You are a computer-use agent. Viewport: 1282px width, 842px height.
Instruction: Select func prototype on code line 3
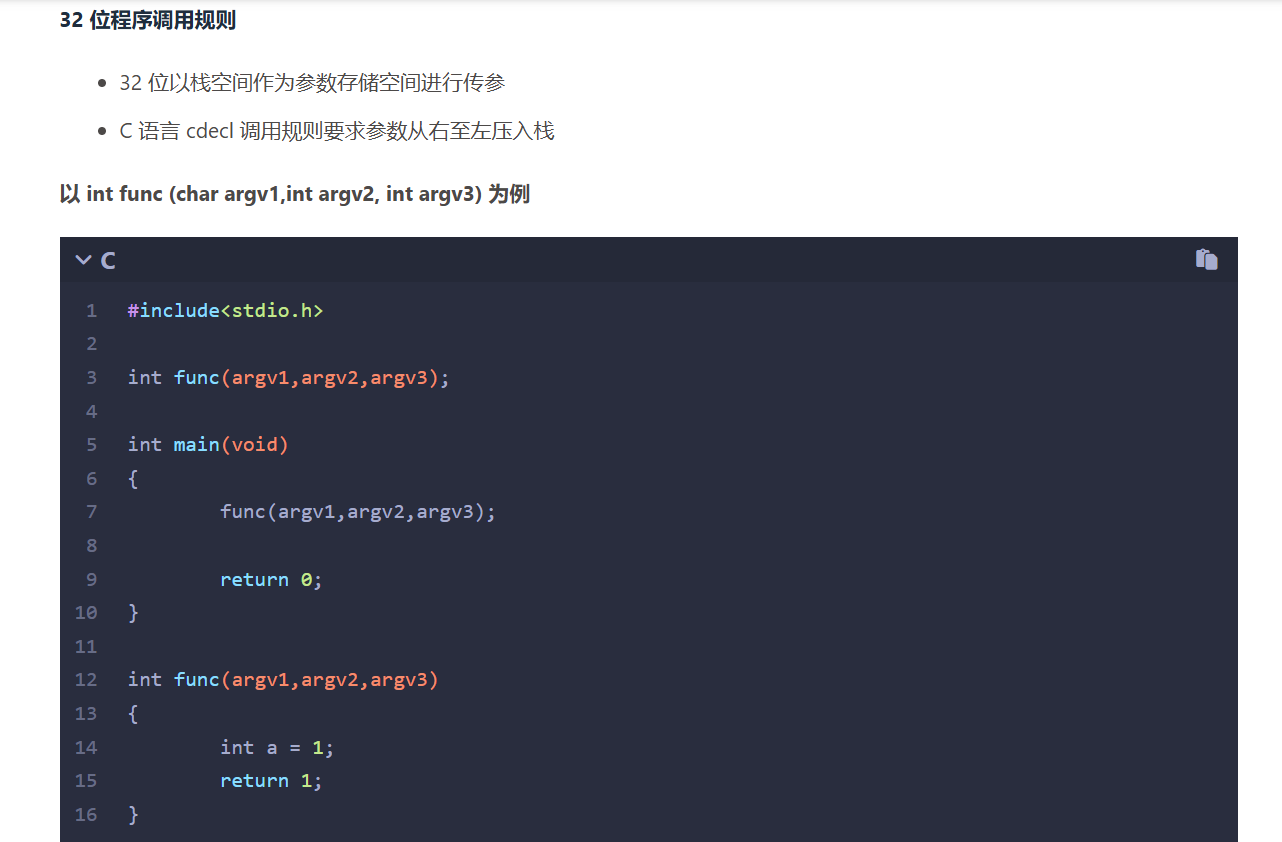pos(289,377)
